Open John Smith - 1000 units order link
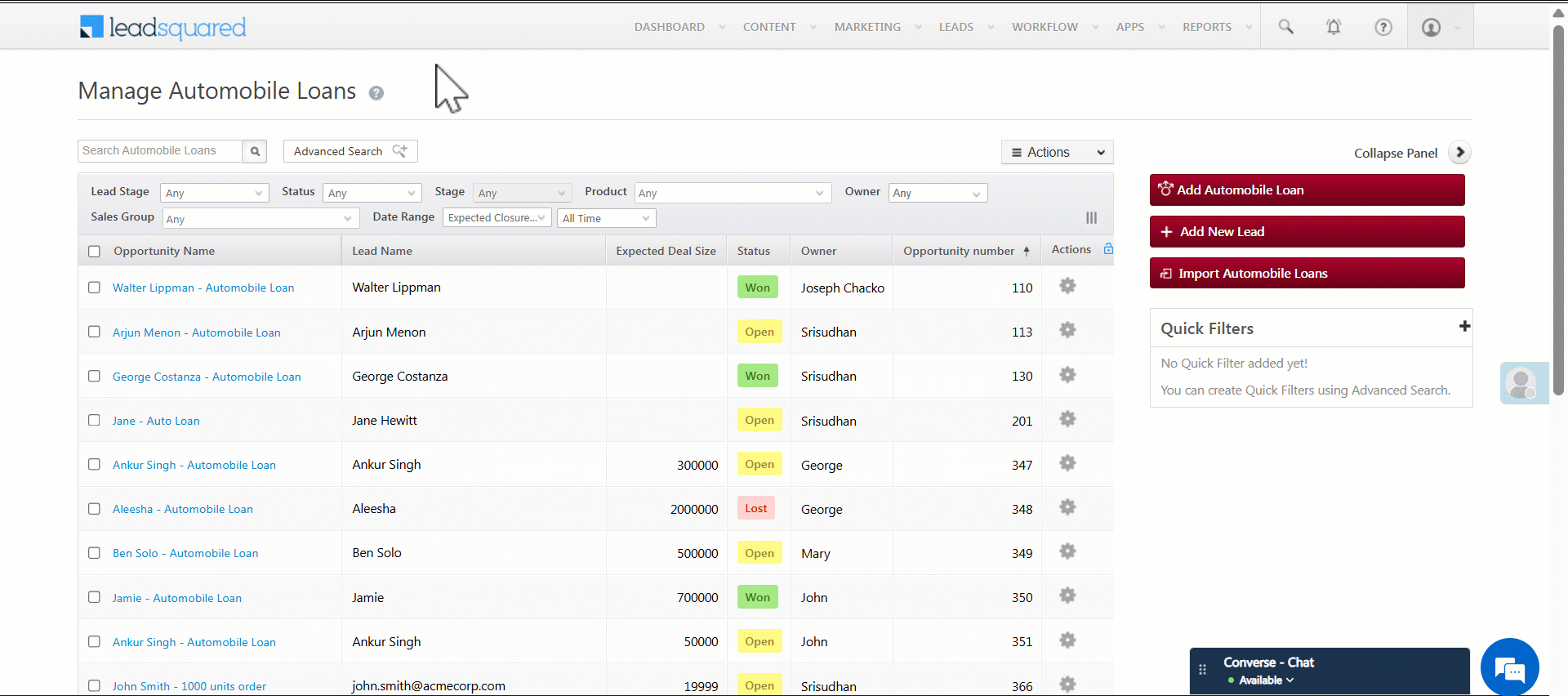The height and width of the screenshot is (696, 1568). point(189,686)
